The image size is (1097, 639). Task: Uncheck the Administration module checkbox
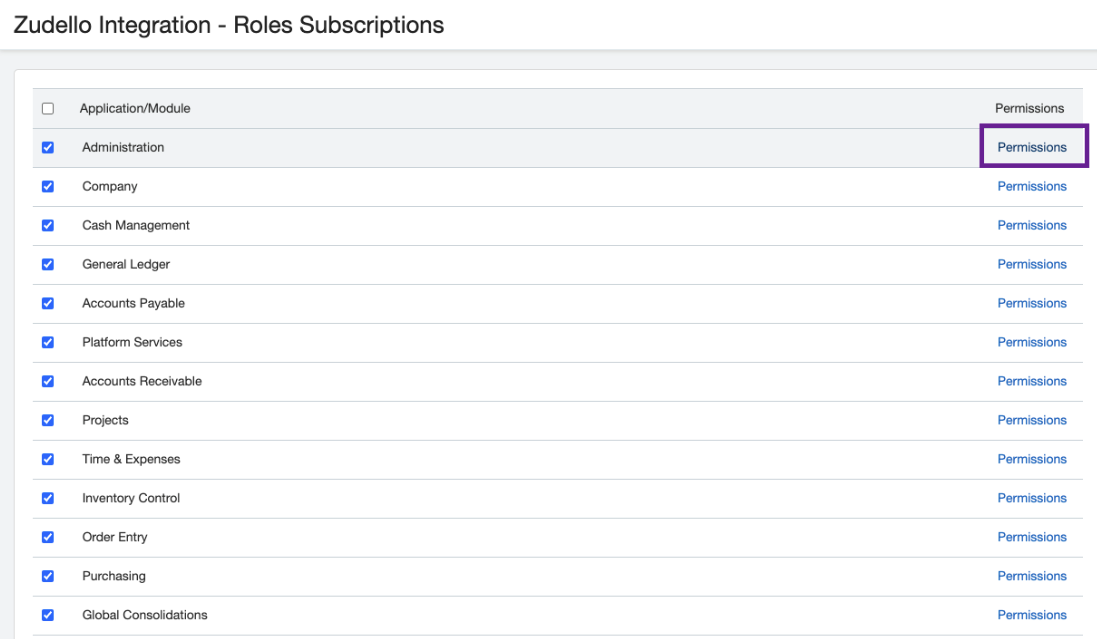(x=48, y=148)
